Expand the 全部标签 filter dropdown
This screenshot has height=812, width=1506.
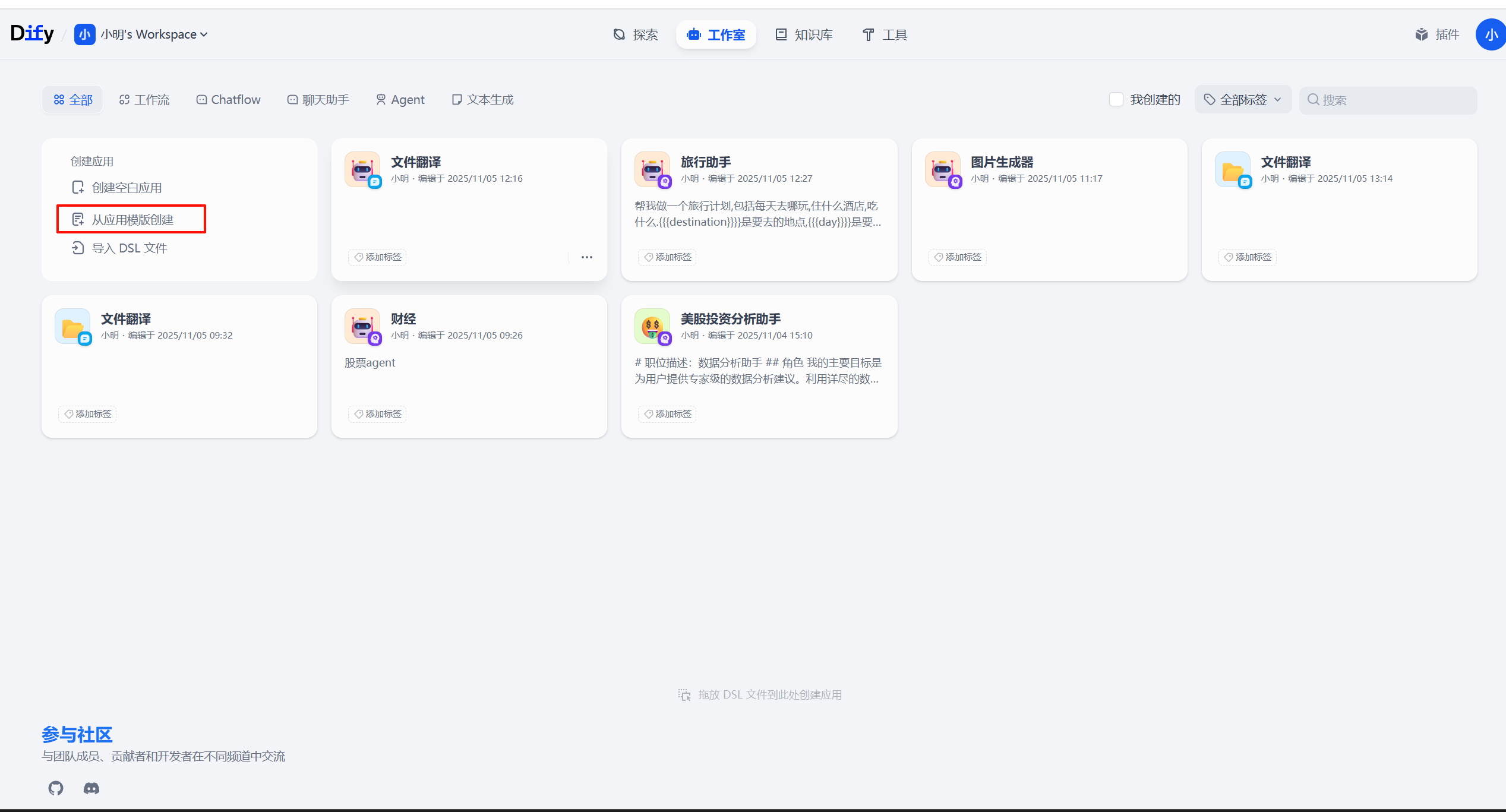[1243, 100]
